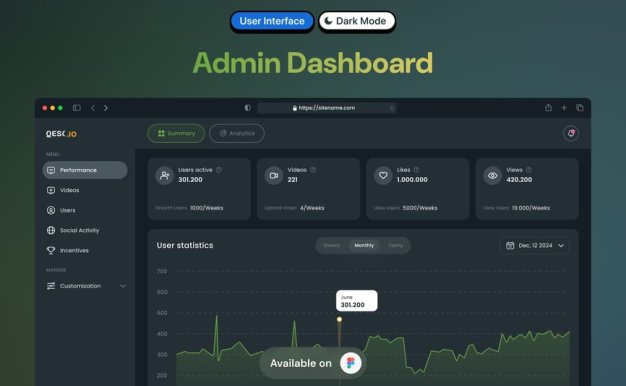Image resolution: width=626 pixels, height=386 pixels.
Task: Click the privacy shield icon beside address bar
Action: click(x=248, y=108)
